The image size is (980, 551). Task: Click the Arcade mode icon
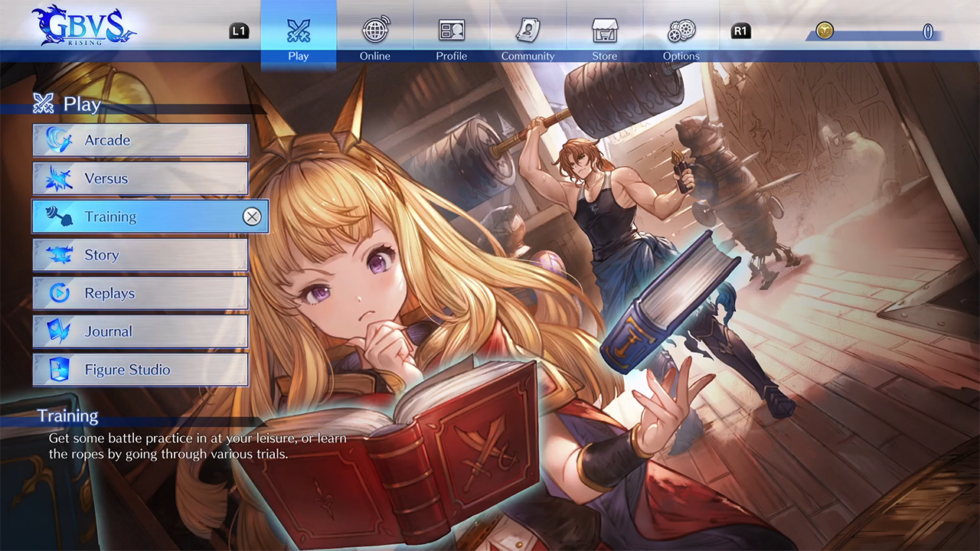click(59, 140)
